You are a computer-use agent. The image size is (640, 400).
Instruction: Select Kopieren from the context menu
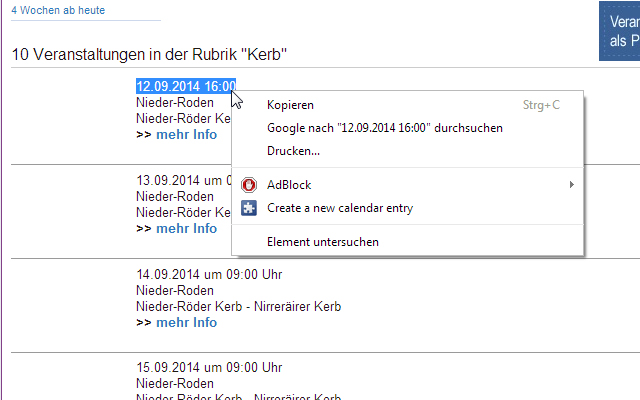point(290,104)
